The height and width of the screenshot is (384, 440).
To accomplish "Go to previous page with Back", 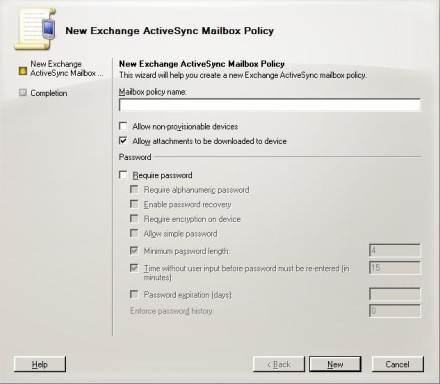I will [279, 364].
